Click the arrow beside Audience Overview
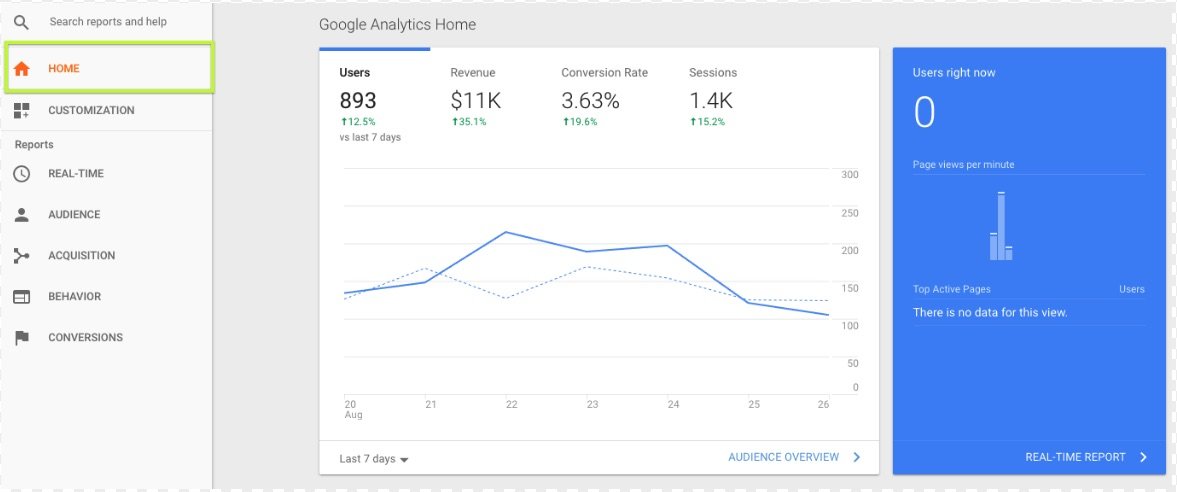The image size is (1177, 492). [856, 457]
